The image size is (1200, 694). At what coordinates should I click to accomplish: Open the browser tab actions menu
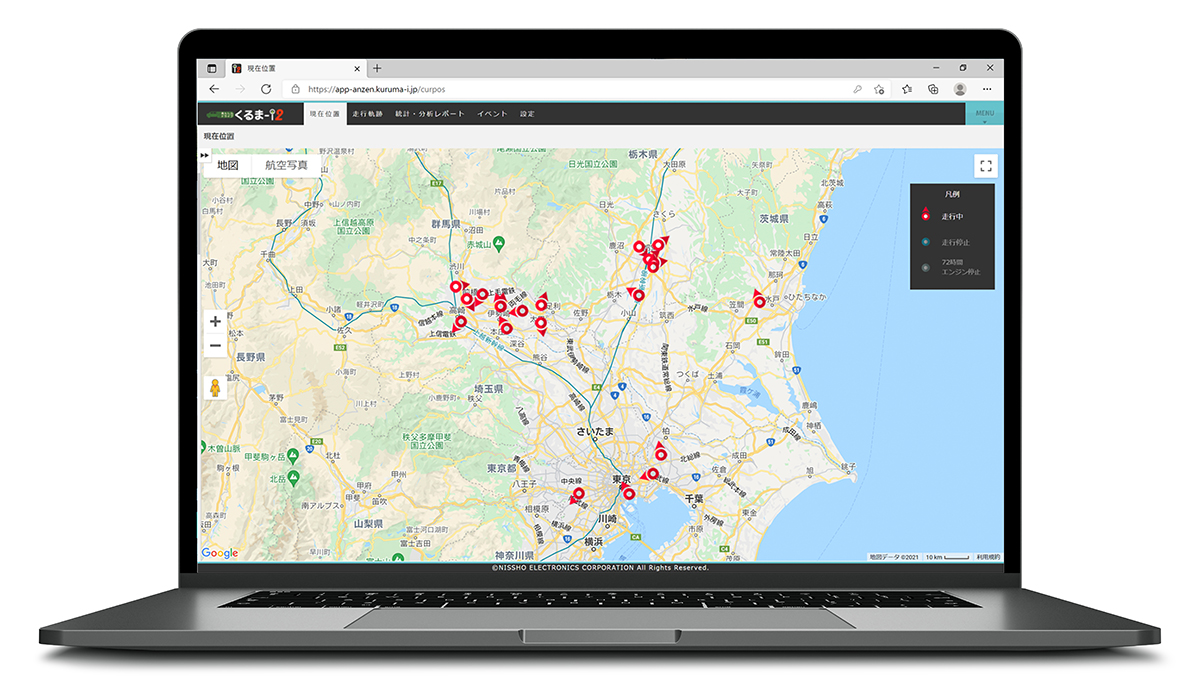(x=212, y=68)
